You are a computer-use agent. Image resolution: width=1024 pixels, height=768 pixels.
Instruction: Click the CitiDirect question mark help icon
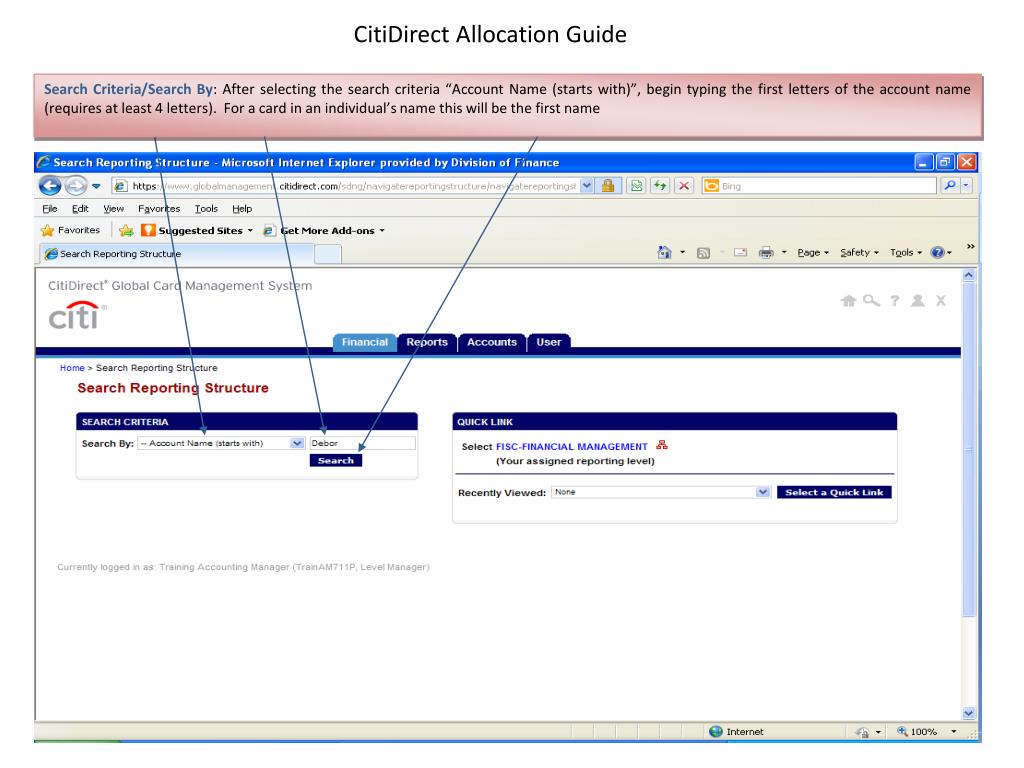point(895,301)
